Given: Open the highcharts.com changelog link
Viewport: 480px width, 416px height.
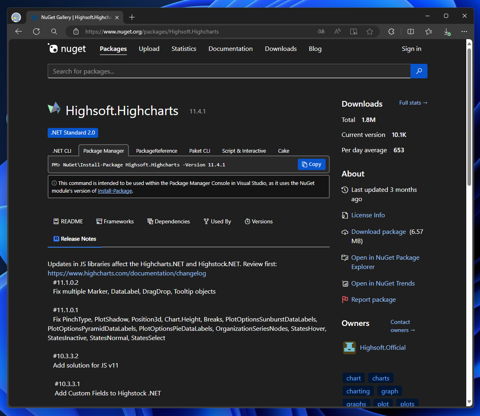Looking at the screenshot, I should (127, 273).
